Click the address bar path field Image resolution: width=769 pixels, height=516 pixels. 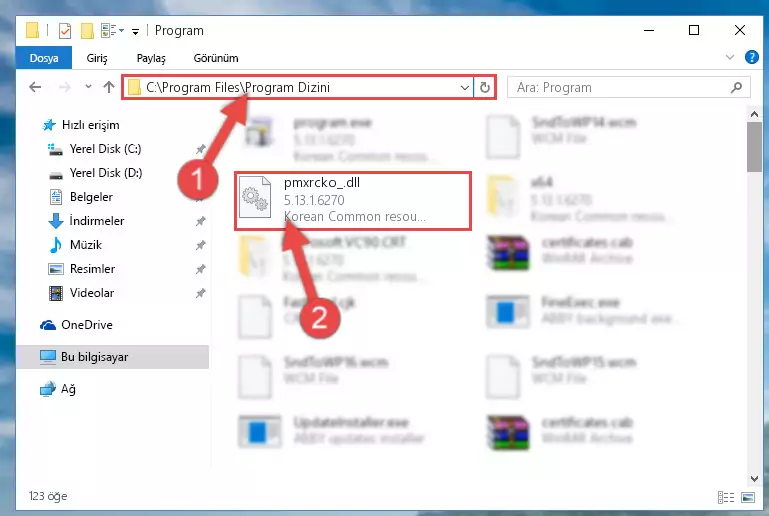297,87
